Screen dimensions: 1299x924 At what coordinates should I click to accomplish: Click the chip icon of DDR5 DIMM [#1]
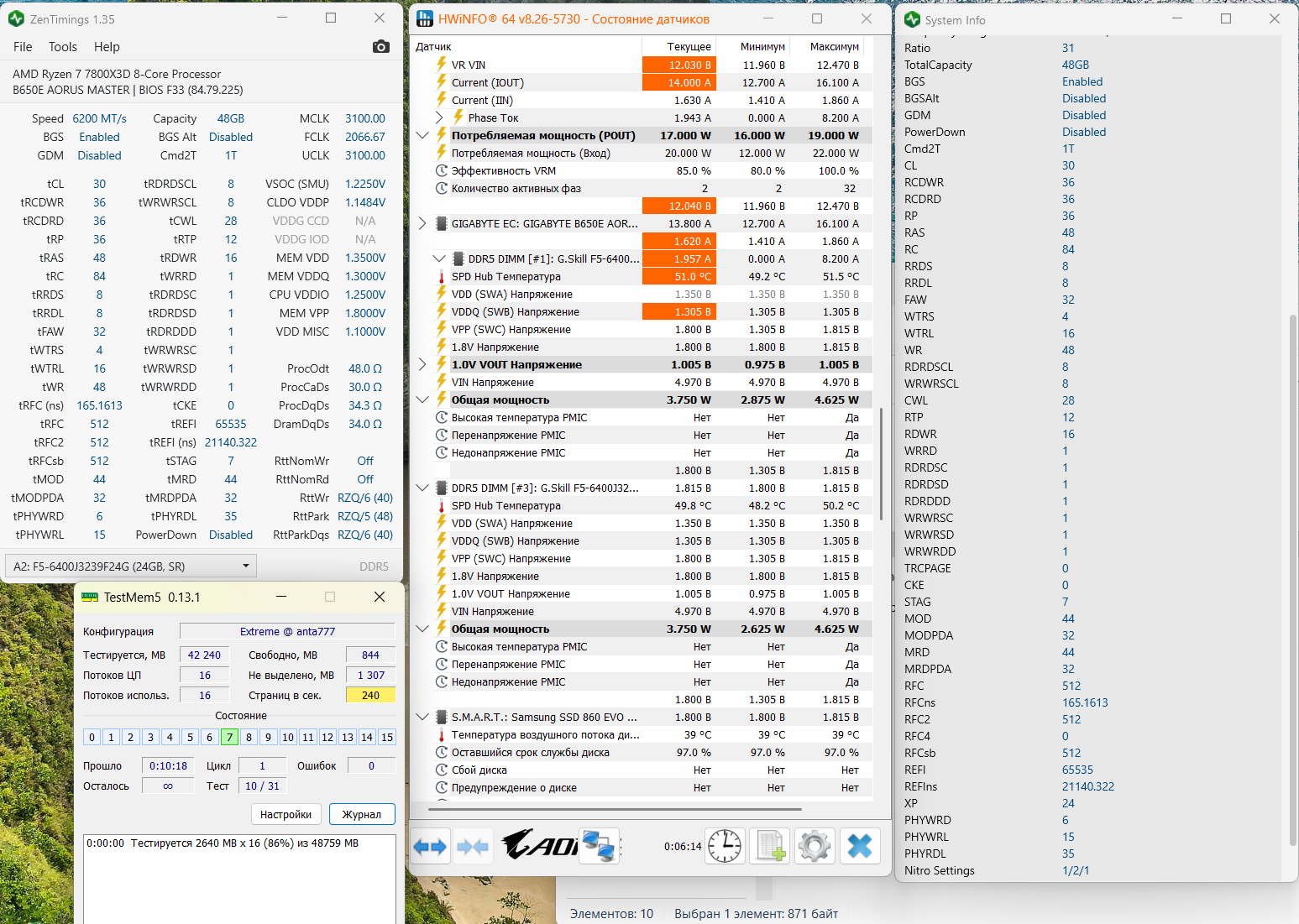tap(458, 258)
